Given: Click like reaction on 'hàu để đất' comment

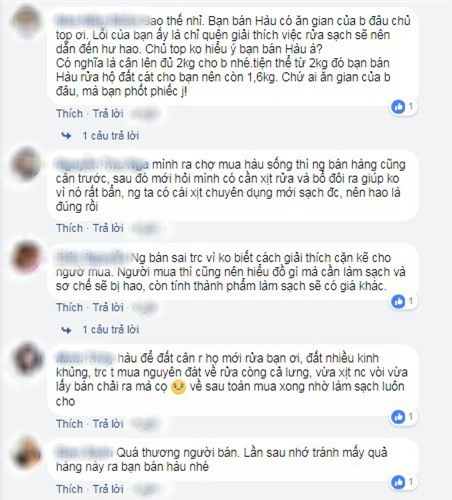Looking at the screenshot, I should pyautogui.click(x=398, y=417).
